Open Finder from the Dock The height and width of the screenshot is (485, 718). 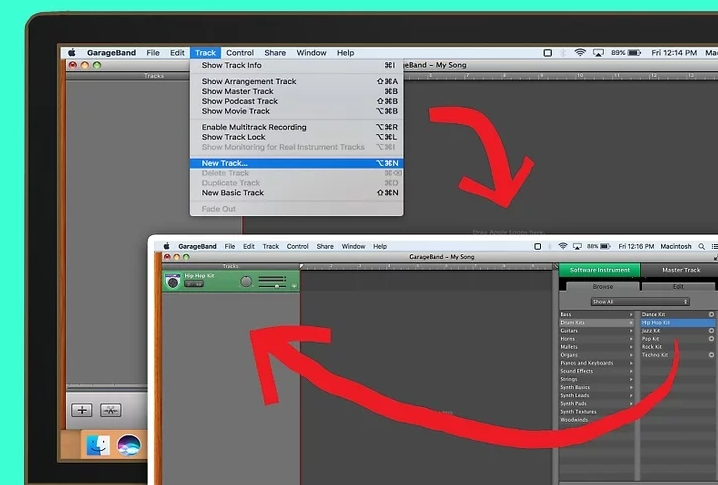point(98,445)
